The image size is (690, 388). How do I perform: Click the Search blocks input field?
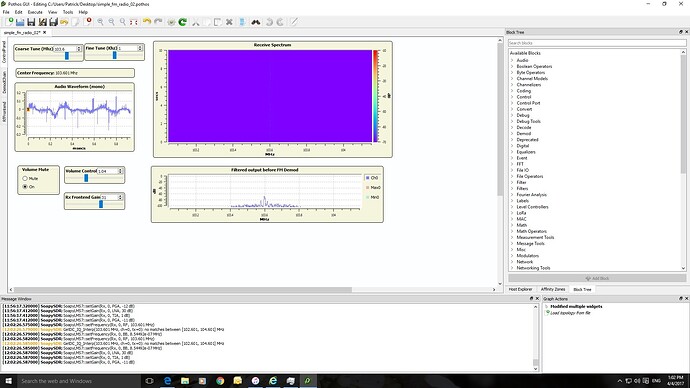(x=597, y=43)
